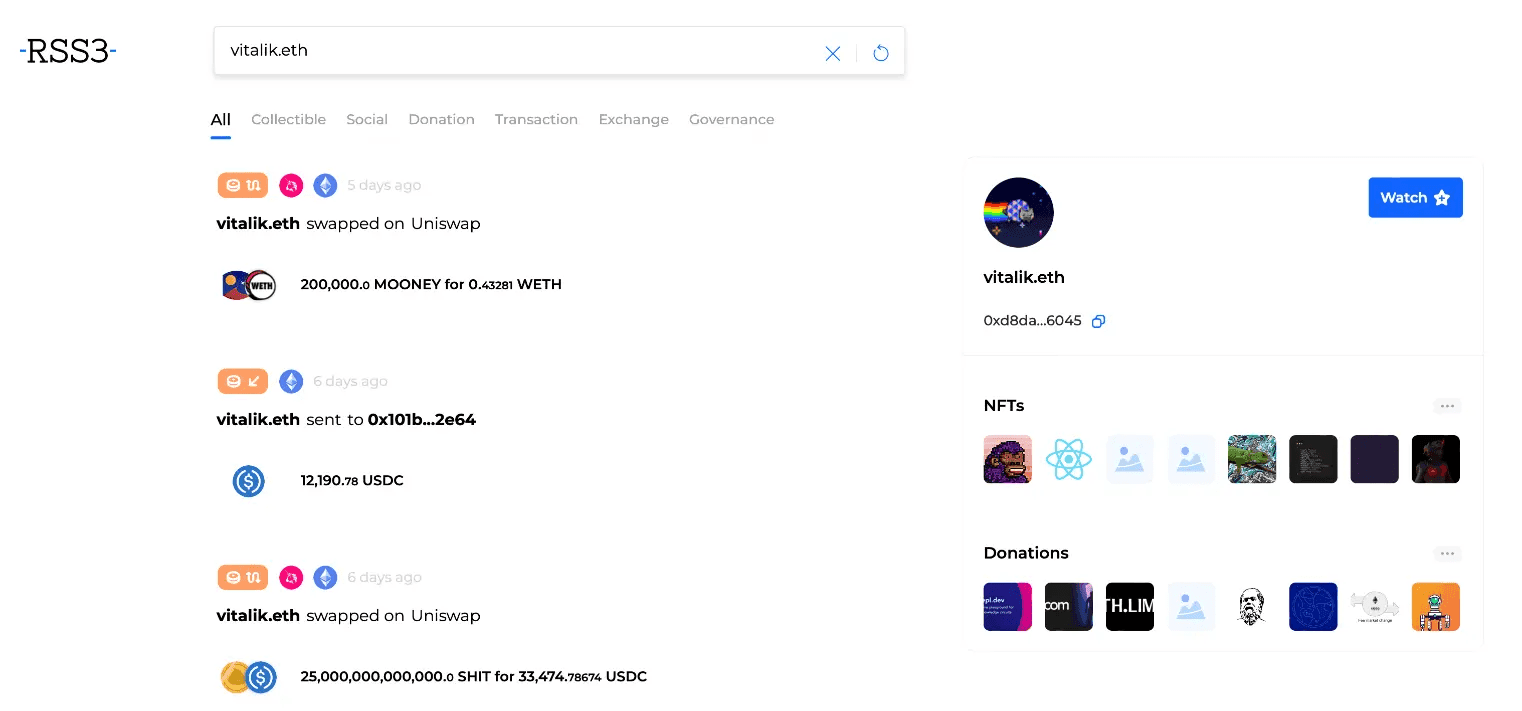Click the wallet address 0xd8da...6045
Viewport: 1522px width, 711px height.
tap(1033, 321)
